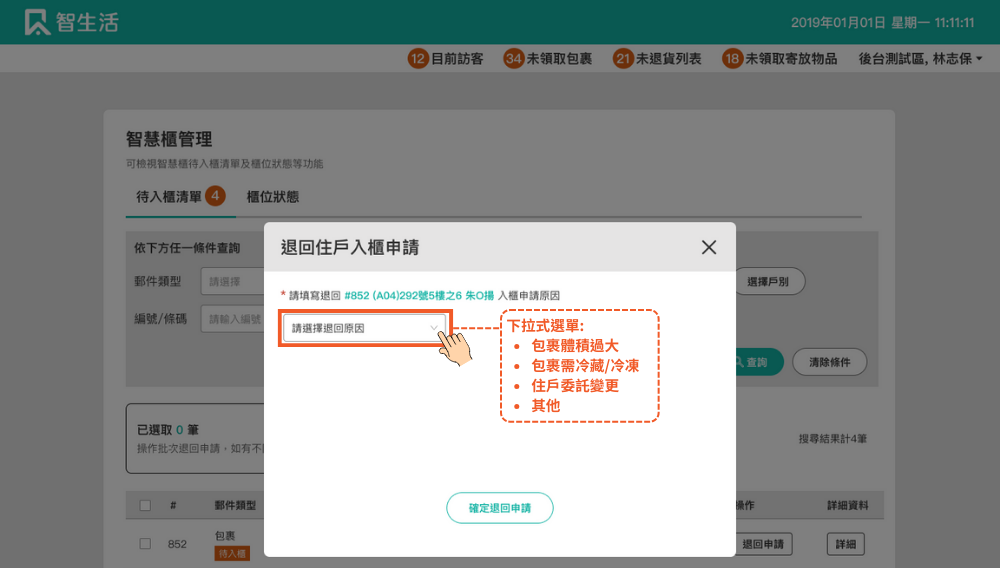Open 目前訪客 list with badge 12

pyautogui.click(x=446, y=59)
